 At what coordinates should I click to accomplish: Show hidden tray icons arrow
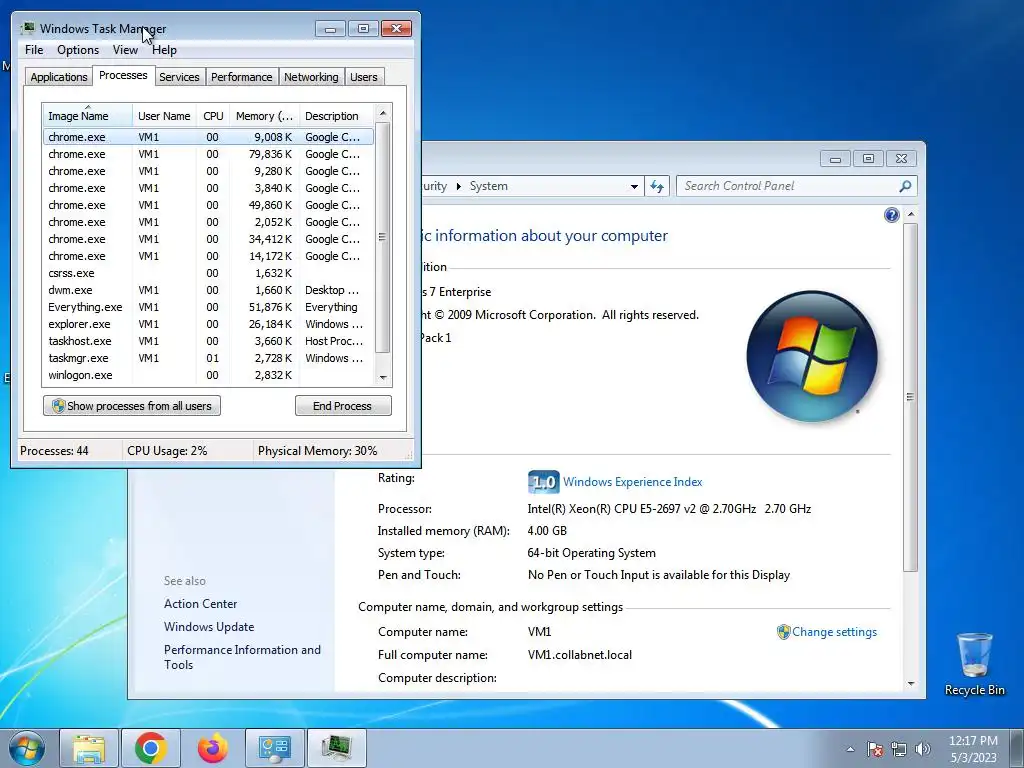click(x=850, y=749)
